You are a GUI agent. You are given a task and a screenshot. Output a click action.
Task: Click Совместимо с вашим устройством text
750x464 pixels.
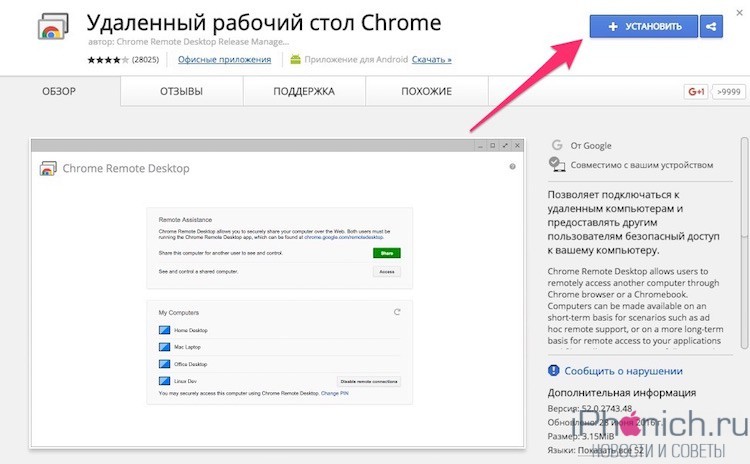[x=642, y=165]
